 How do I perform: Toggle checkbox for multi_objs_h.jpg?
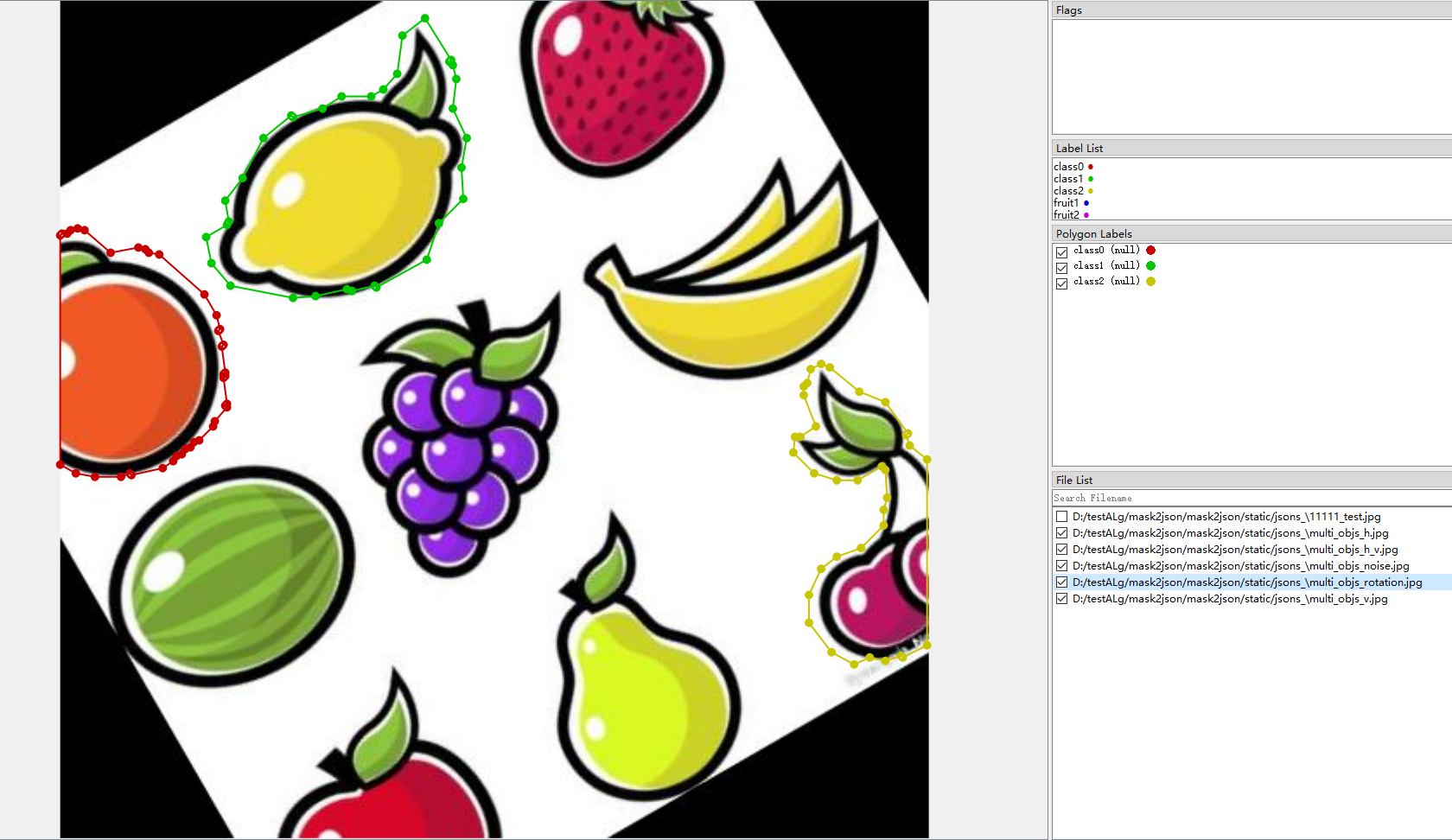[1061, 533]
